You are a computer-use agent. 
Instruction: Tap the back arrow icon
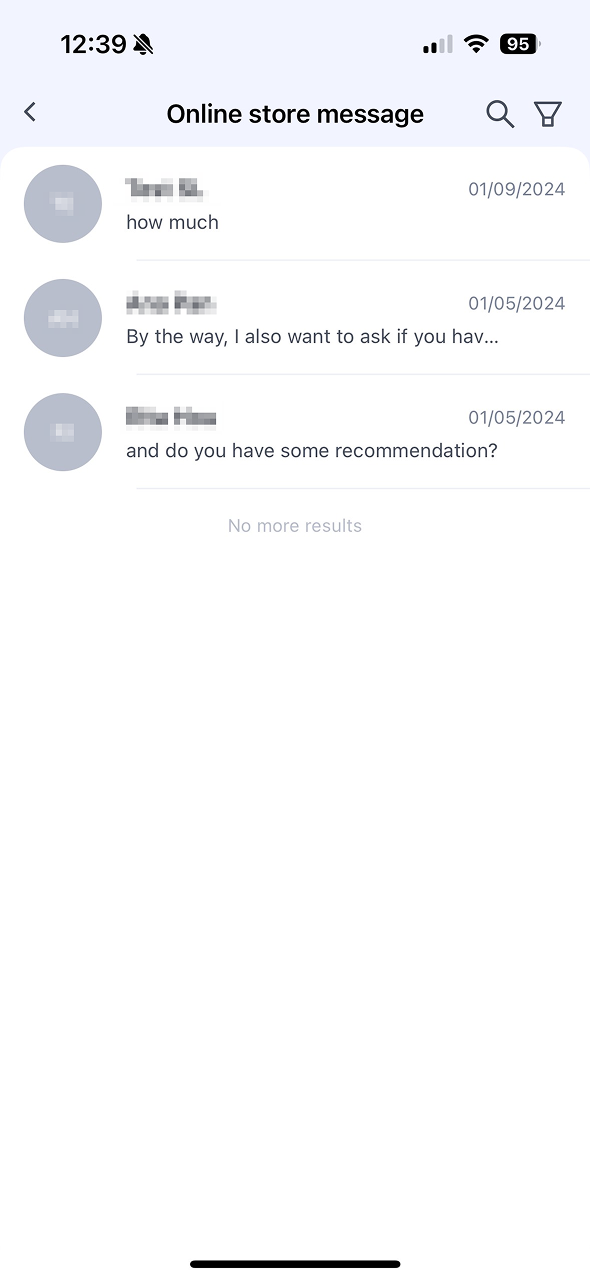tap(30, 112)
